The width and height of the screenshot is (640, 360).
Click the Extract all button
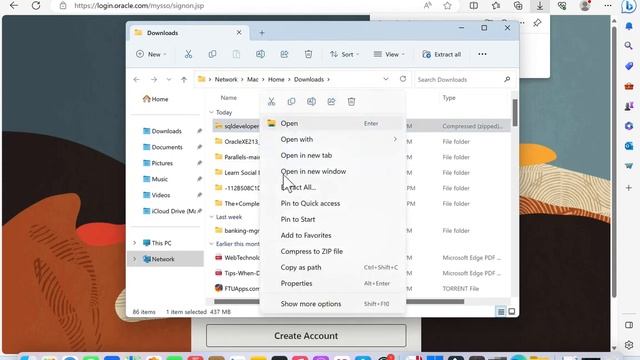(442, 54)
